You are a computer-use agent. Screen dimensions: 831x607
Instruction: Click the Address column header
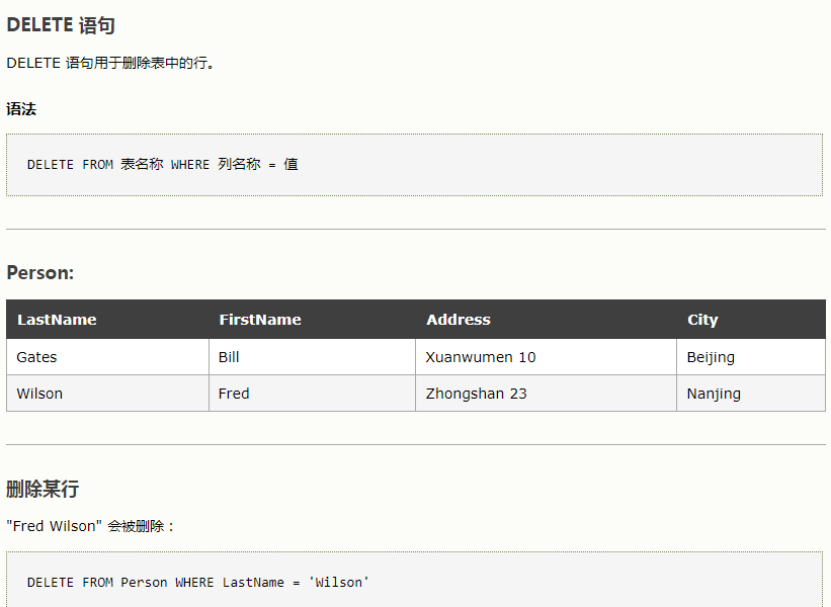[x=546, y=319]
